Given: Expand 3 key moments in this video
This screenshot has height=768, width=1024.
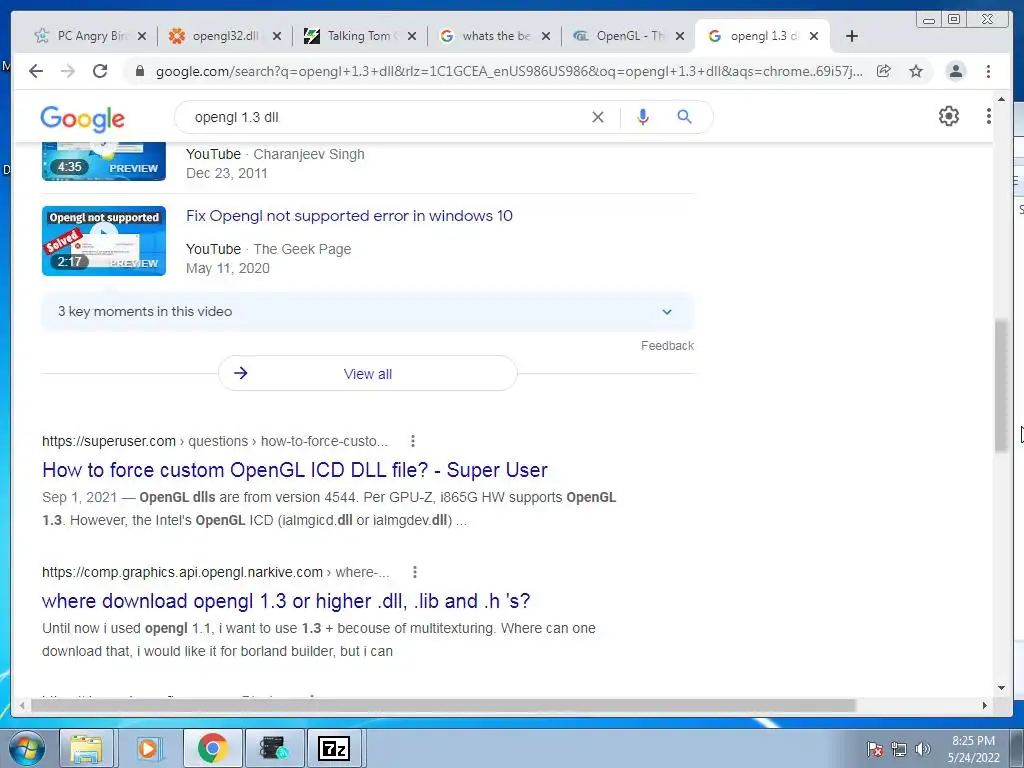Looking at the screenshot, I should click(367, 312).
